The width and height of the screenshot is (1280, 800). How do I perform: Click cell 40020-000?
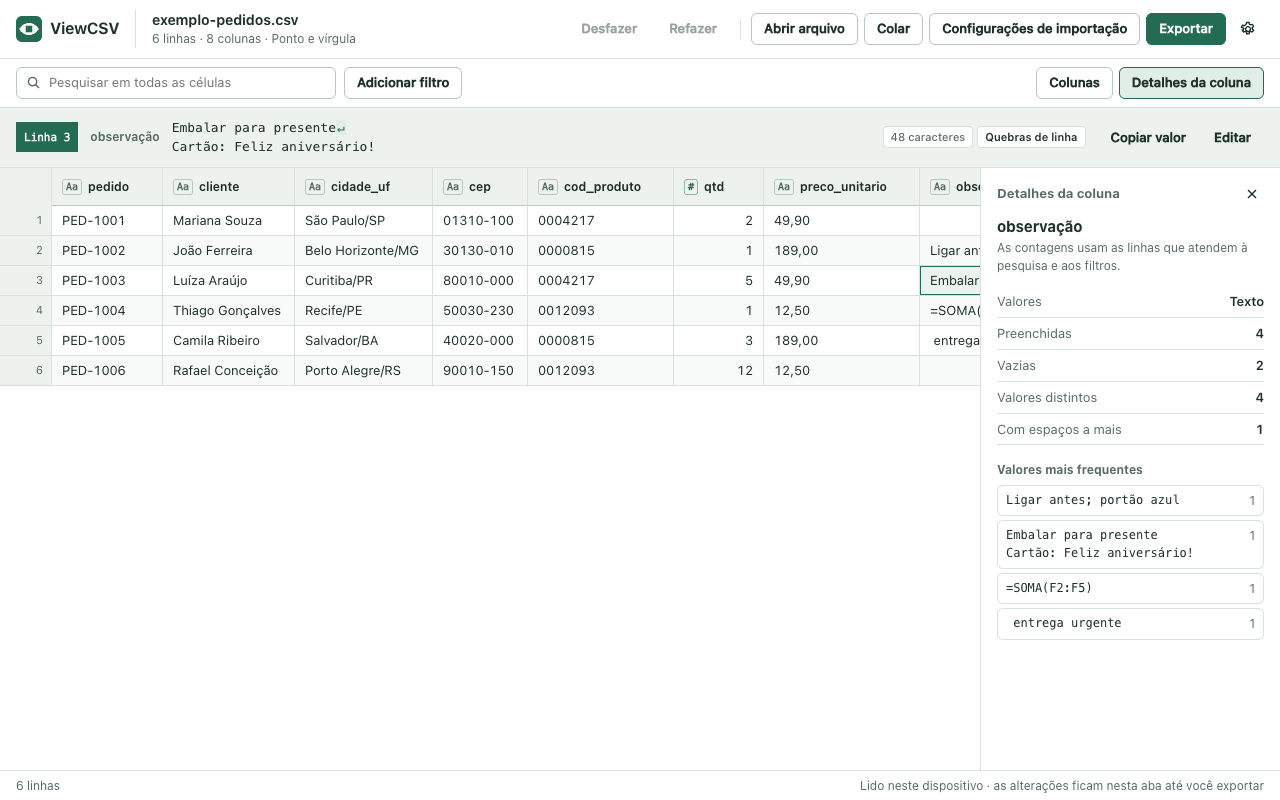point(480,341)
